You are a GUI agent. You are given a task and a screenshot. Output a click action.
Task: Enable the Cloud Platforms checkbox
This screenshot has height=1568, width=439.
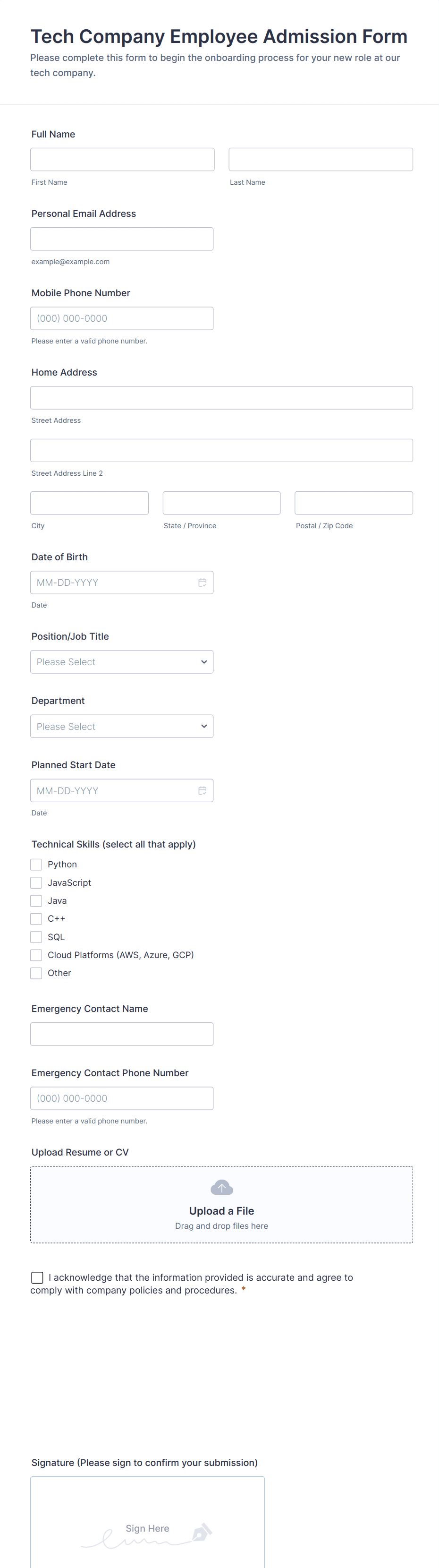tap(36, 955)
